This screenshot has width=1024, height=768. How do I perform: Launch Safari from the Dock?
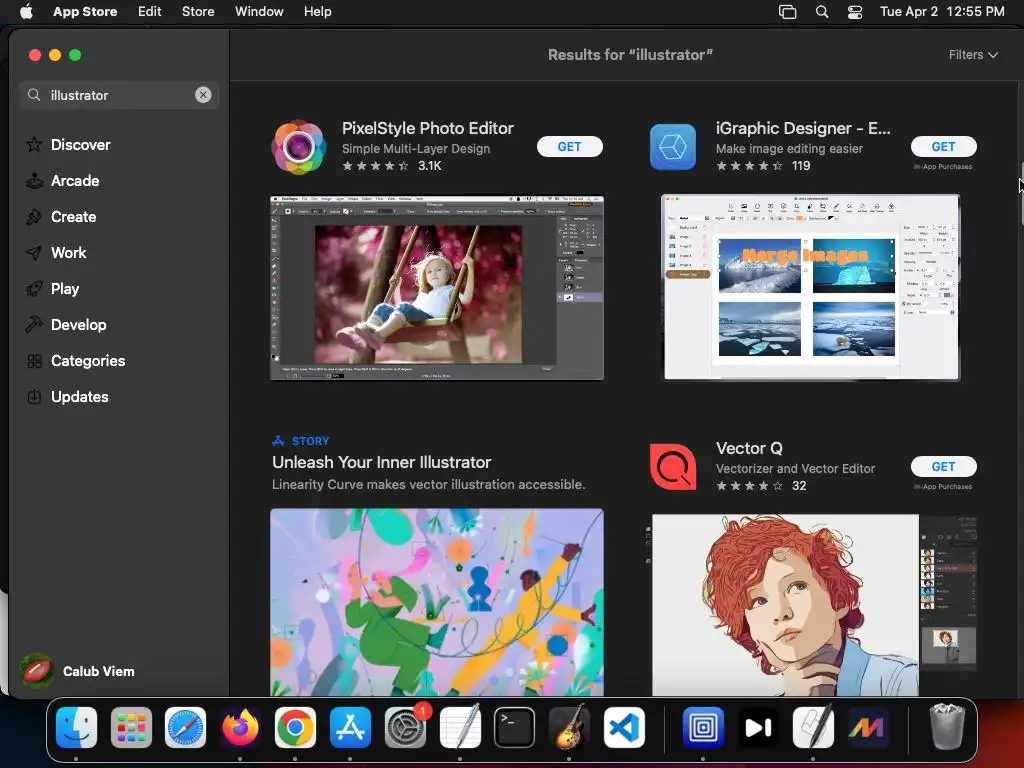(x=185, y=728)
